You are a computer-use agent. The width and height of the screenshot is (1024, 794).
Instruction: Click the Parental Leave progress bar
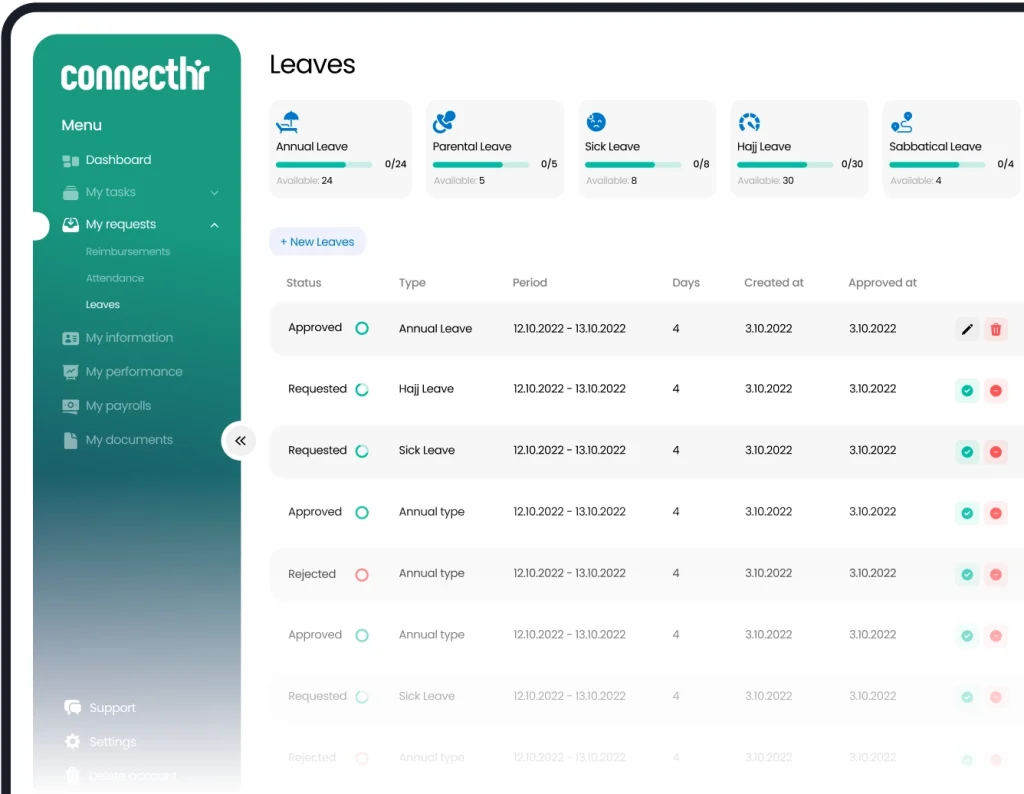(x=481, y=165)
